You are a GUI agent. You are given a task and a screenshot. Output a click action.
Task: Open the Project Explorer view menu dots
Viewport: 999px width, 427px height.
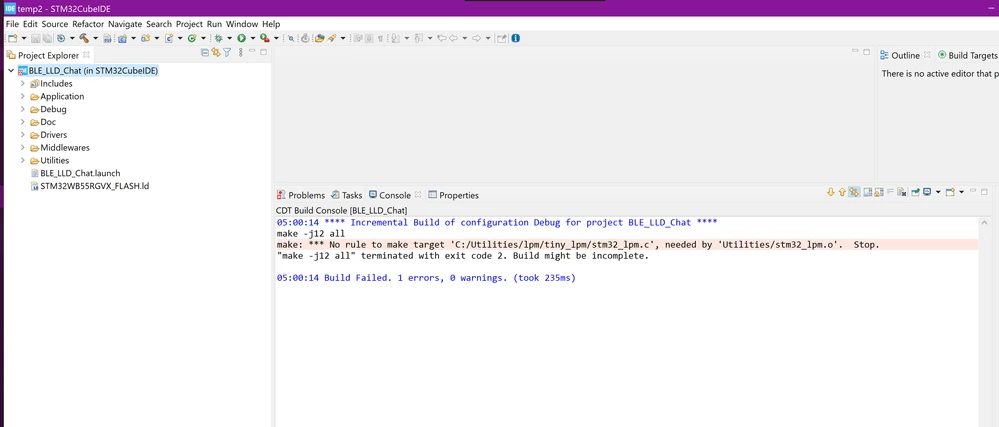click(x=240, y=53)
